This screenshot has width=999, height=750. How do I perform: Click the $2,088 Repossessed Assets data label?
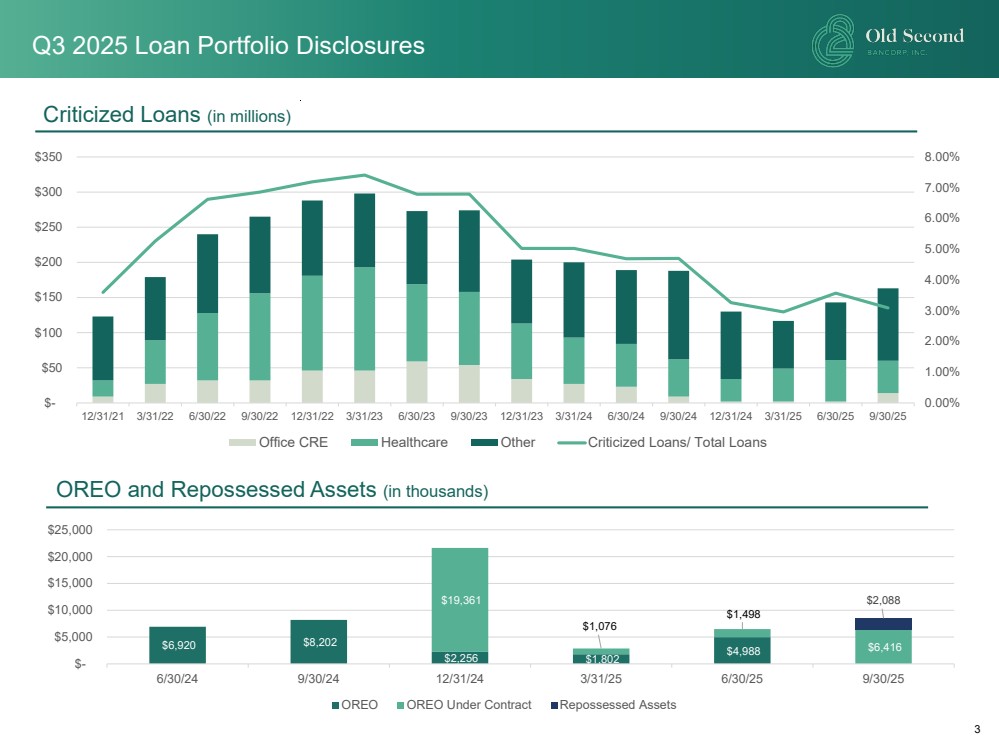coord(883,600)
